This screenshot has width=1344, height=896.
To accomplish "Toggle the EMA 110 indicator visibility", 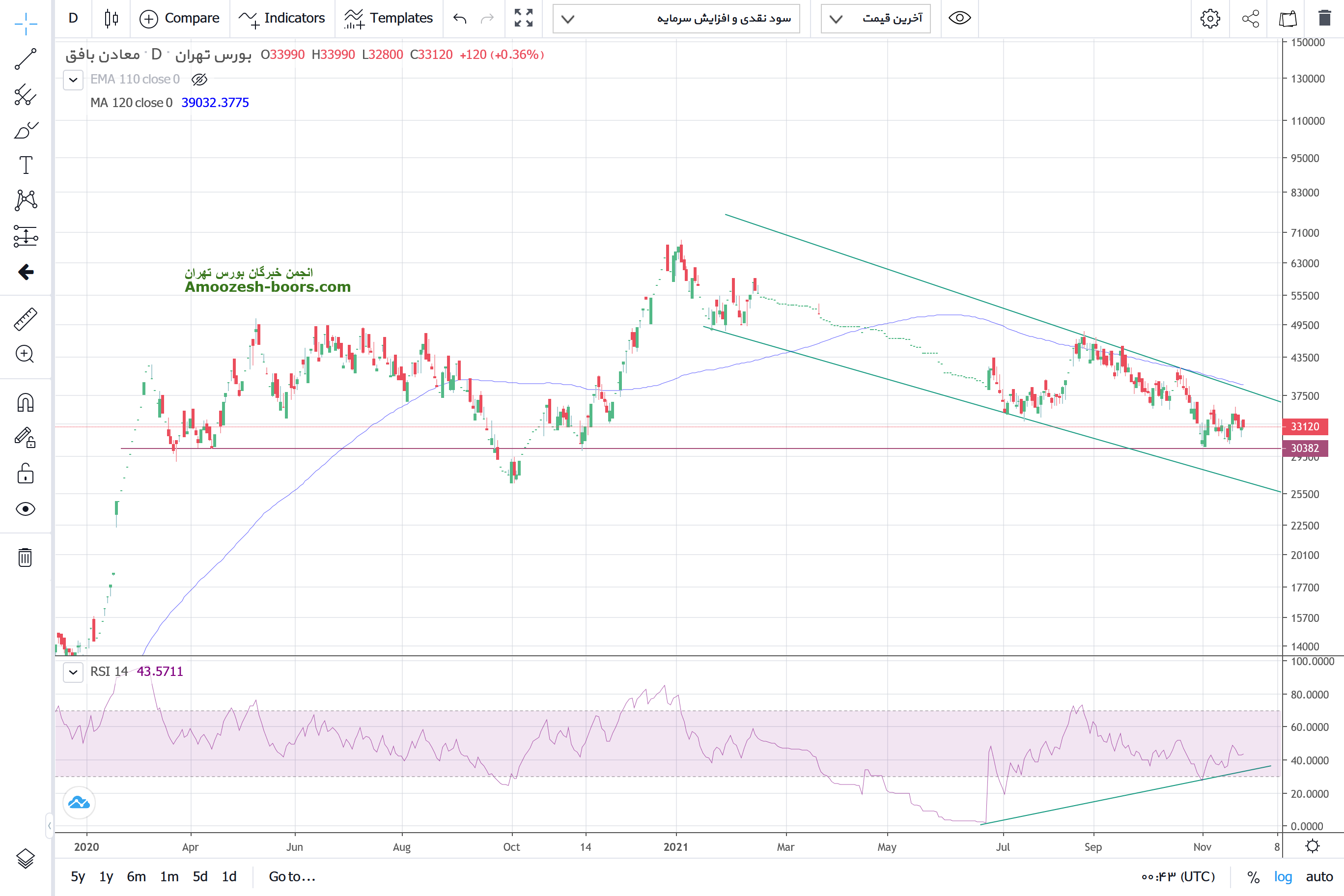I will pyautogui.click(x=199, y=80).
